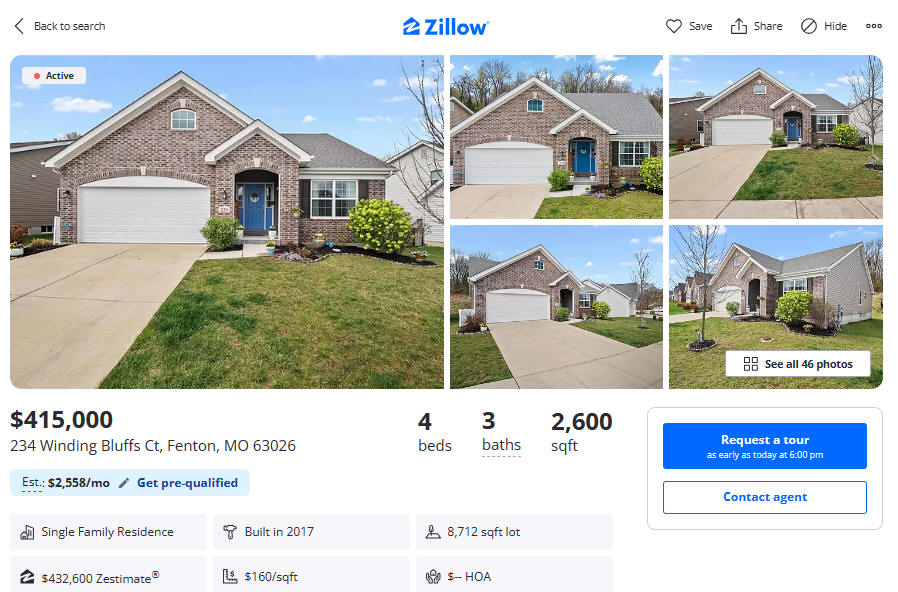Image resolution: width=898 pixels, height=592 pixels.
Task: Click Back to search link
Action: (69, 26)
